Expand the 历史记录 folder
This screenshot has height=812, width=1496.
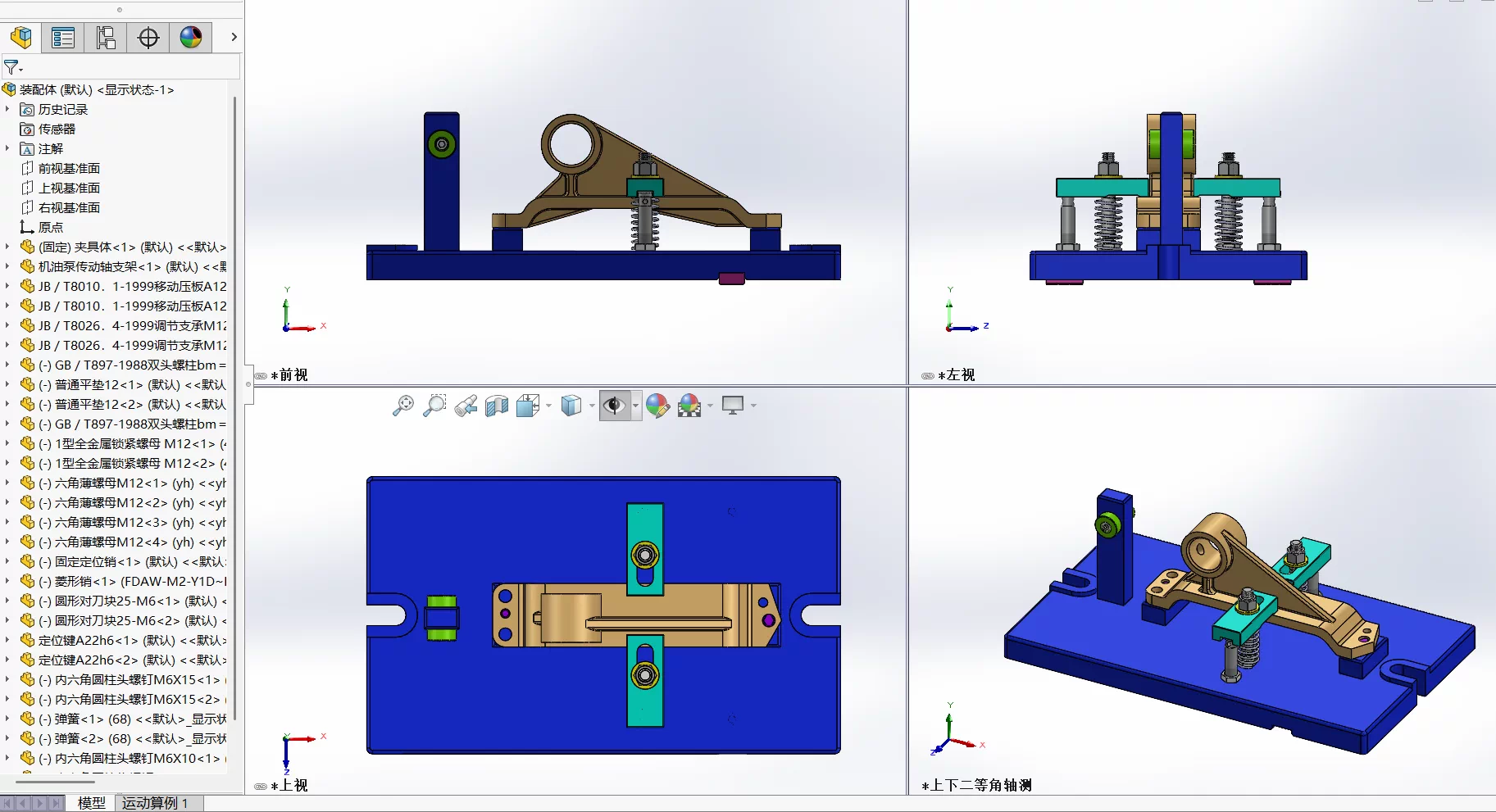tap(7, 109)
